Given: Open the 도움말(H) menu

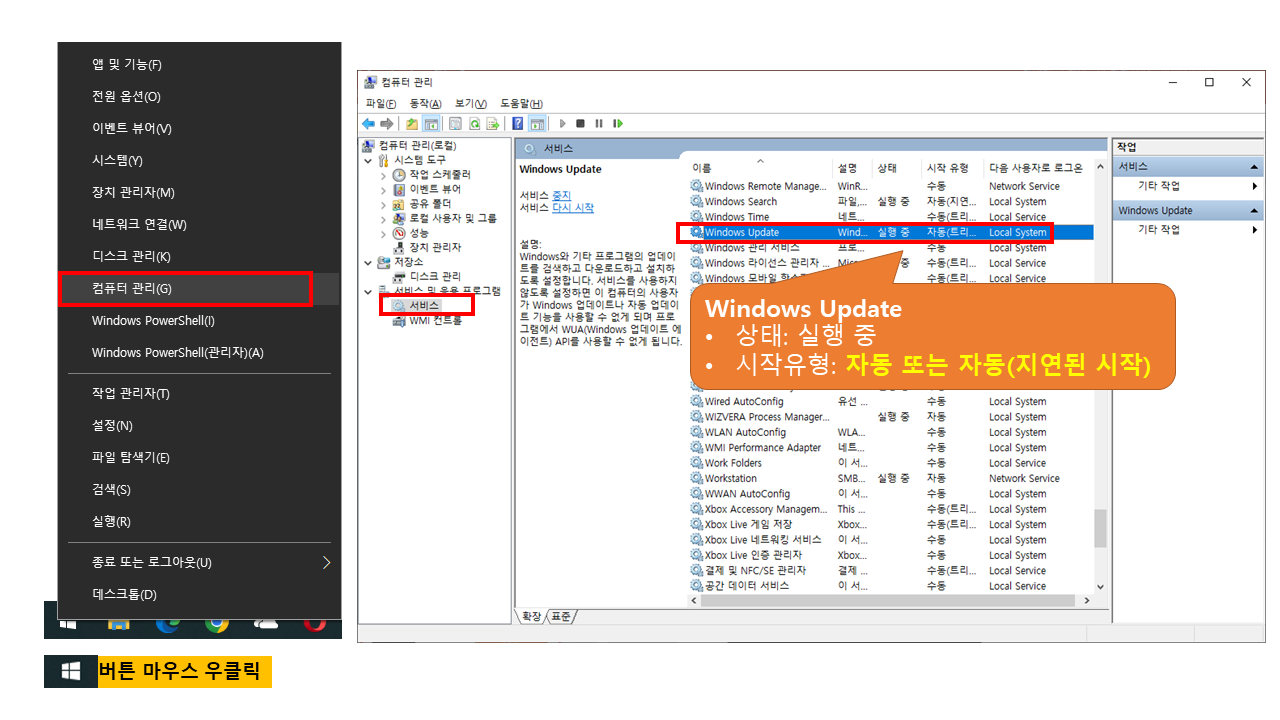Looking at the screenshot, I should coord(522,104).
